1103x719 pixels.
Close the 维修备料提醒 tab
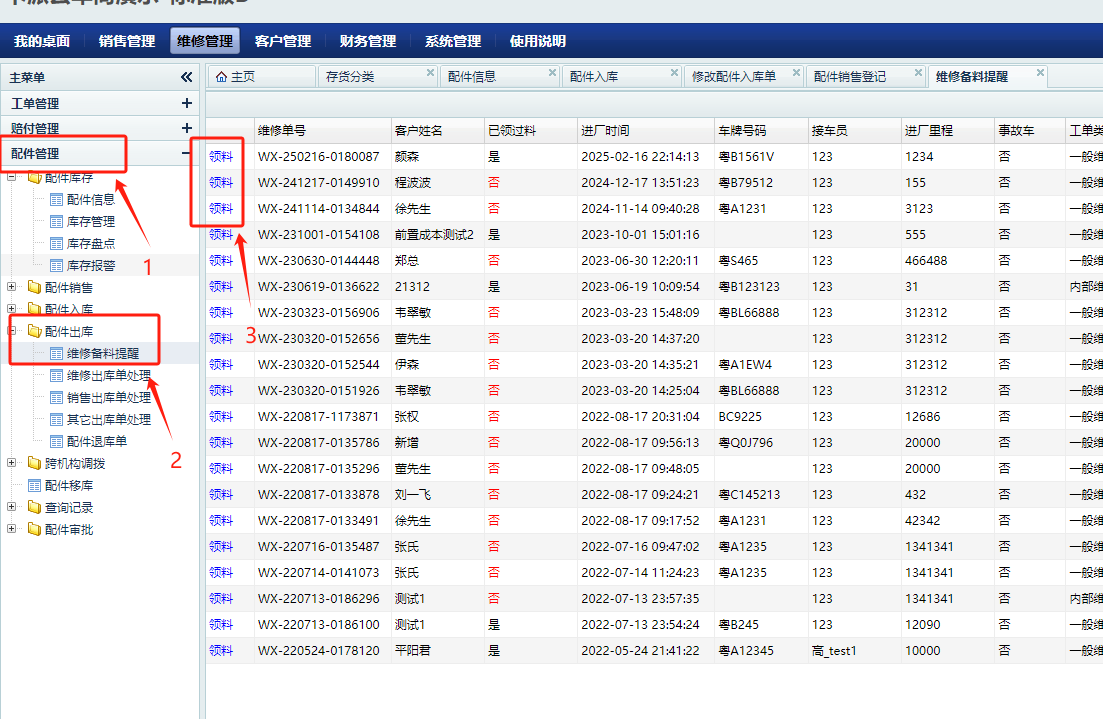tap(1040, 73)
